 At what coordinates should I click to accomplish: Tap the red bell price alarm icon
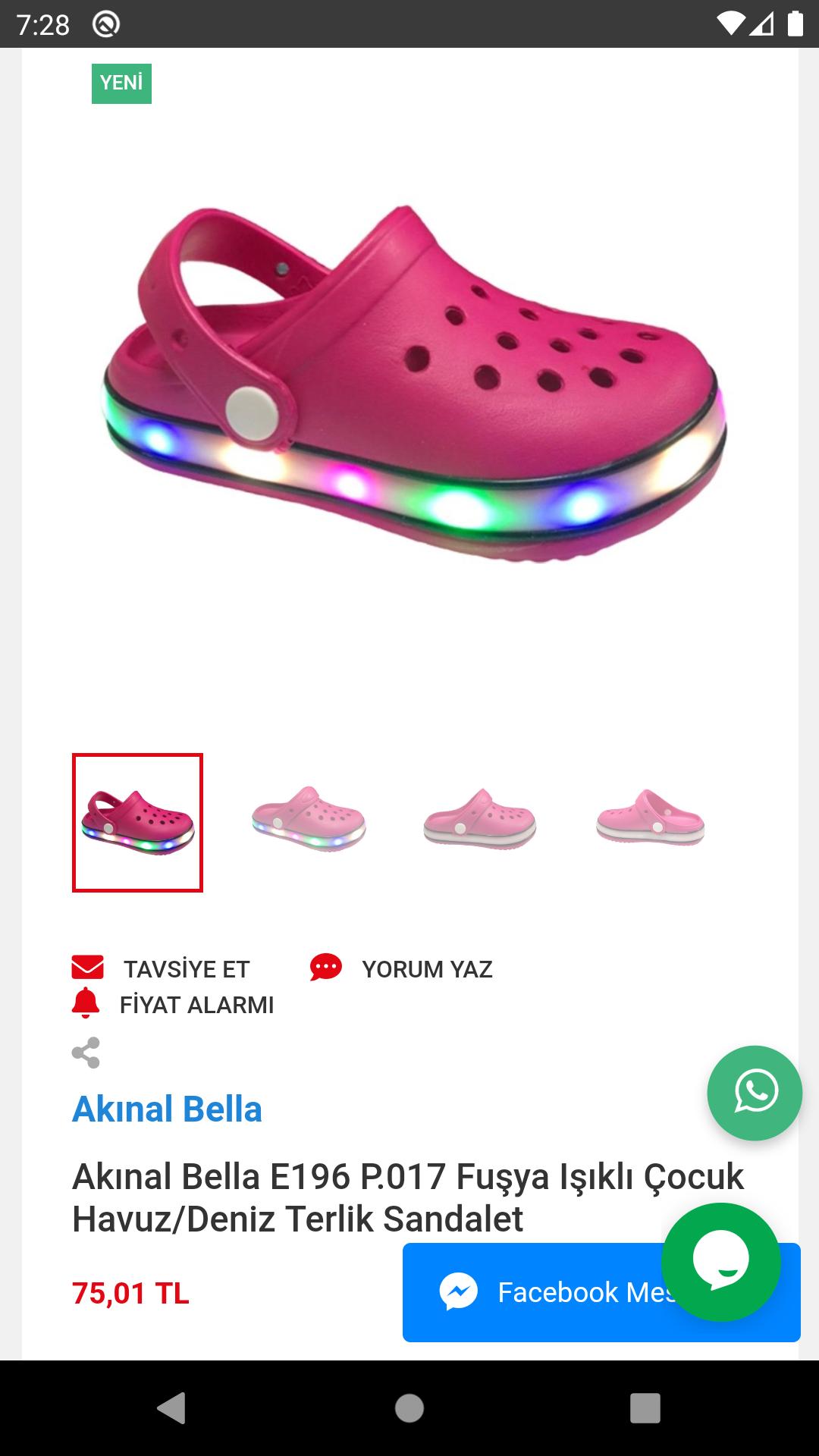click(86, 1003)
